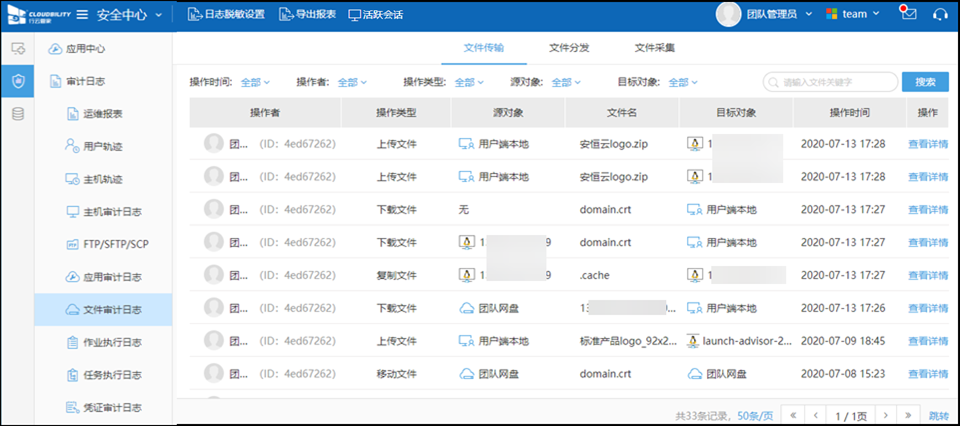
Task: Click 导出报表 export report button
Action: [308, 14]
